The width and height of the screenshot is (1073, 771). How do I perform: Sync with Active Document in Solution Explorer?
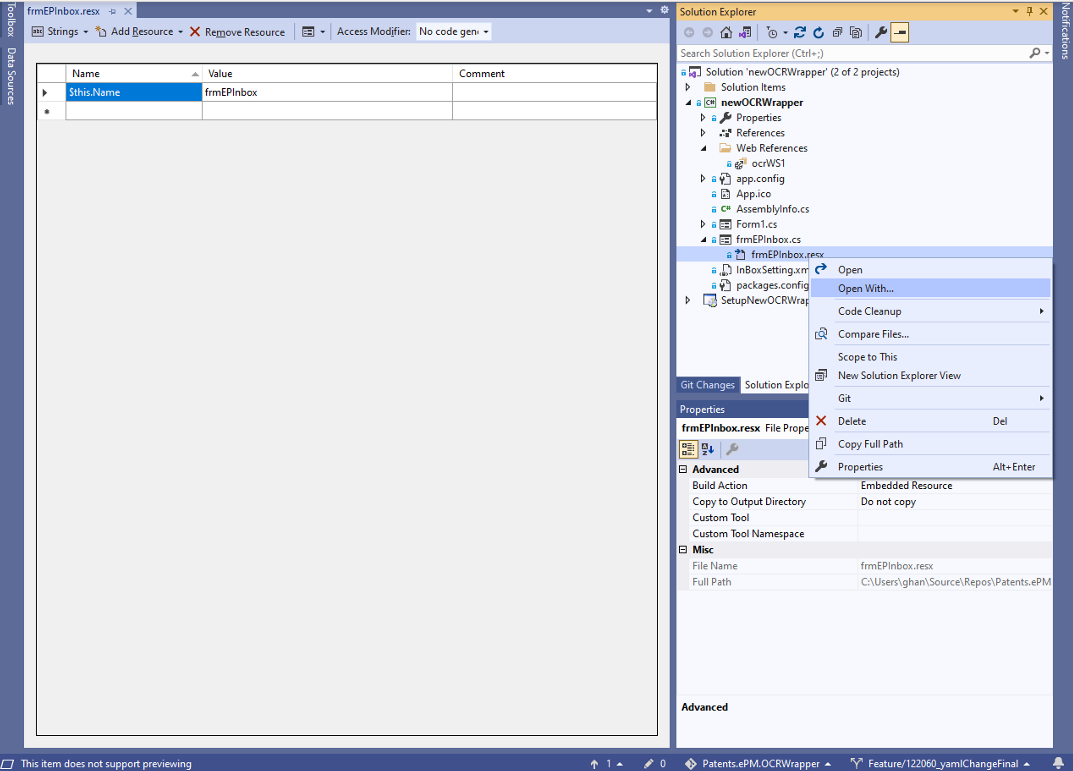799,32
